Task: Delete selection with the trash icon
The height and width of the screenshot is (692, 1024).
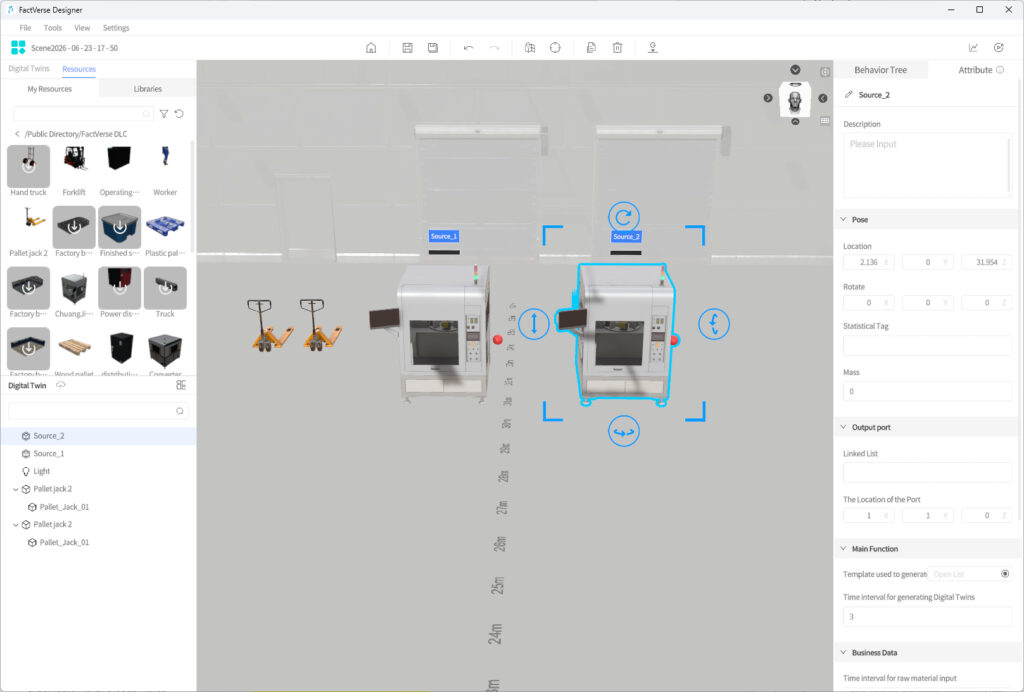Action: tap(617, 48)
